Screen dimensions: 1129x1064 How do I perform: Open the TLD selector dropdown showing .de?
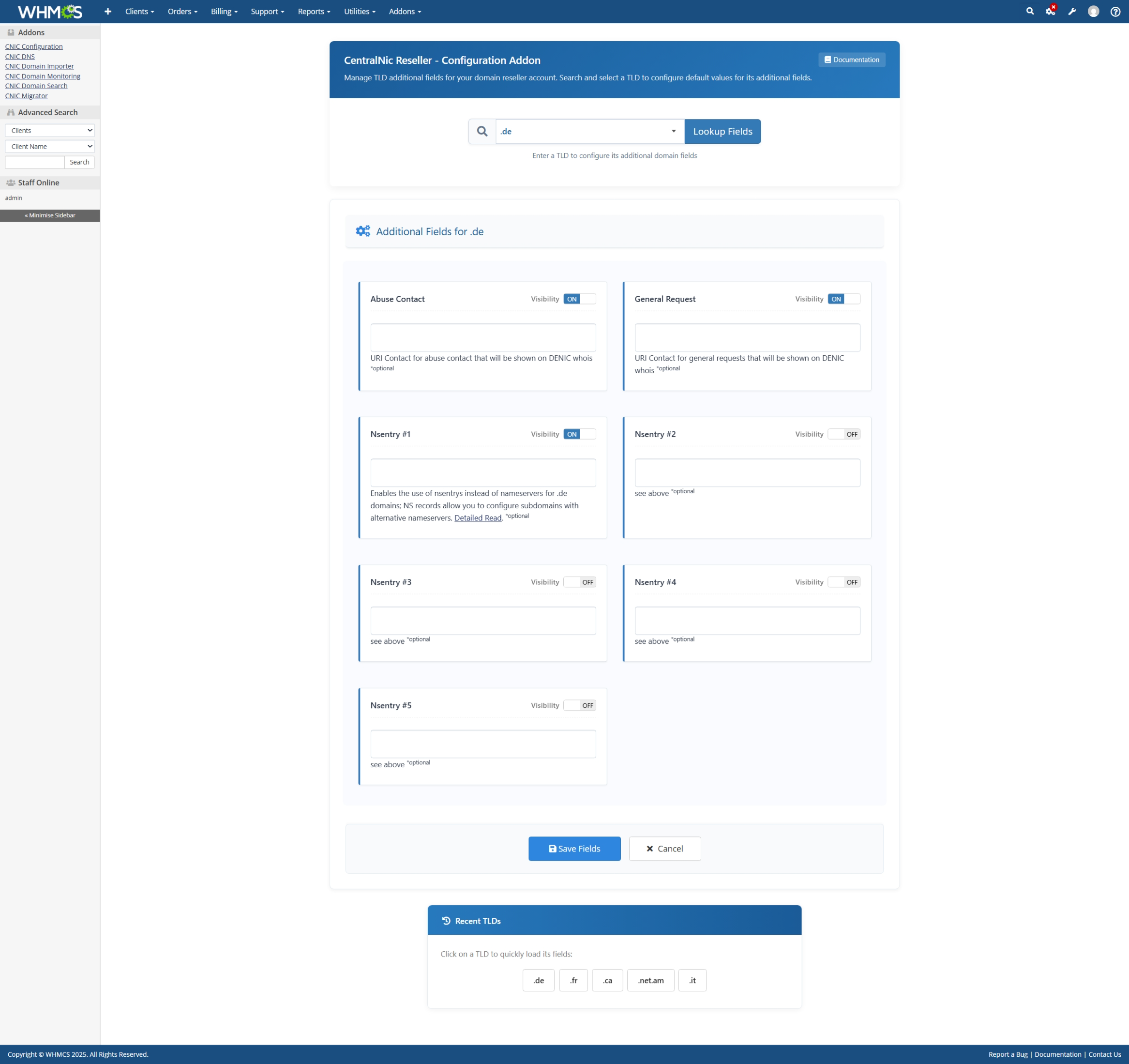[x=590, y=131]
